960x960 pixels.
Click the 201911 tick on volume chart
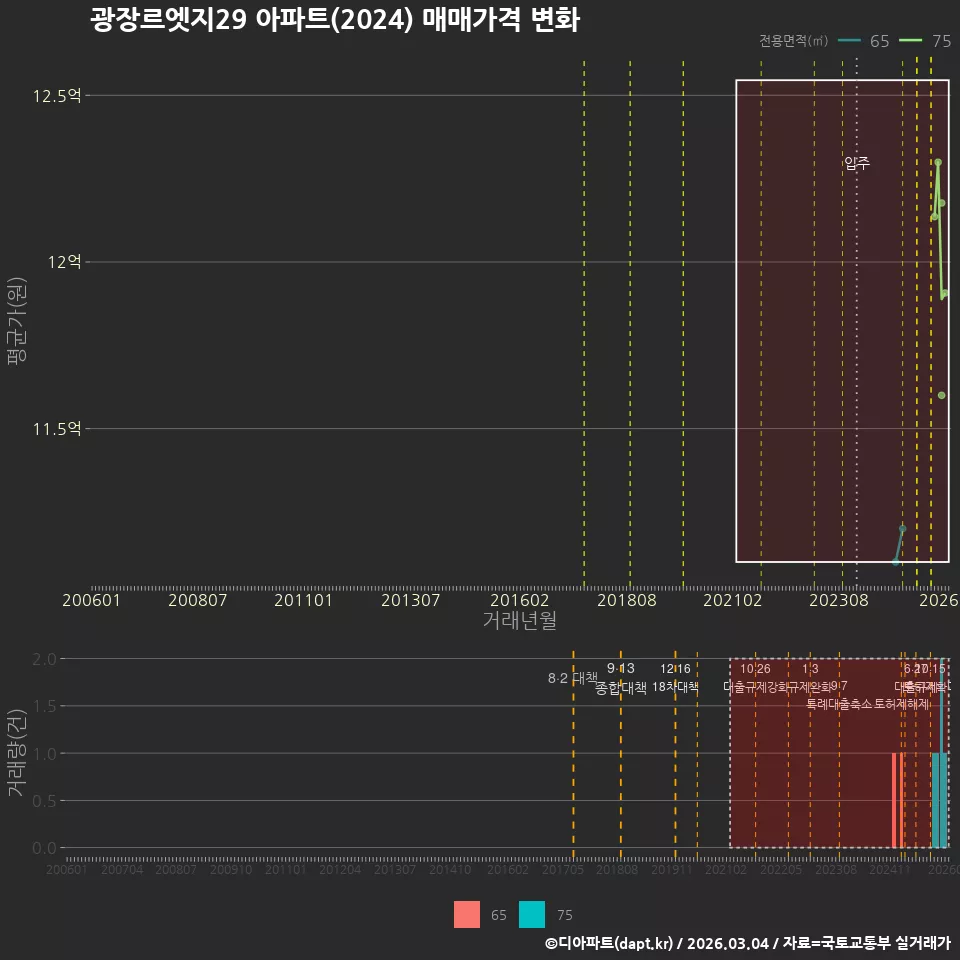click(x=672, y=869)
